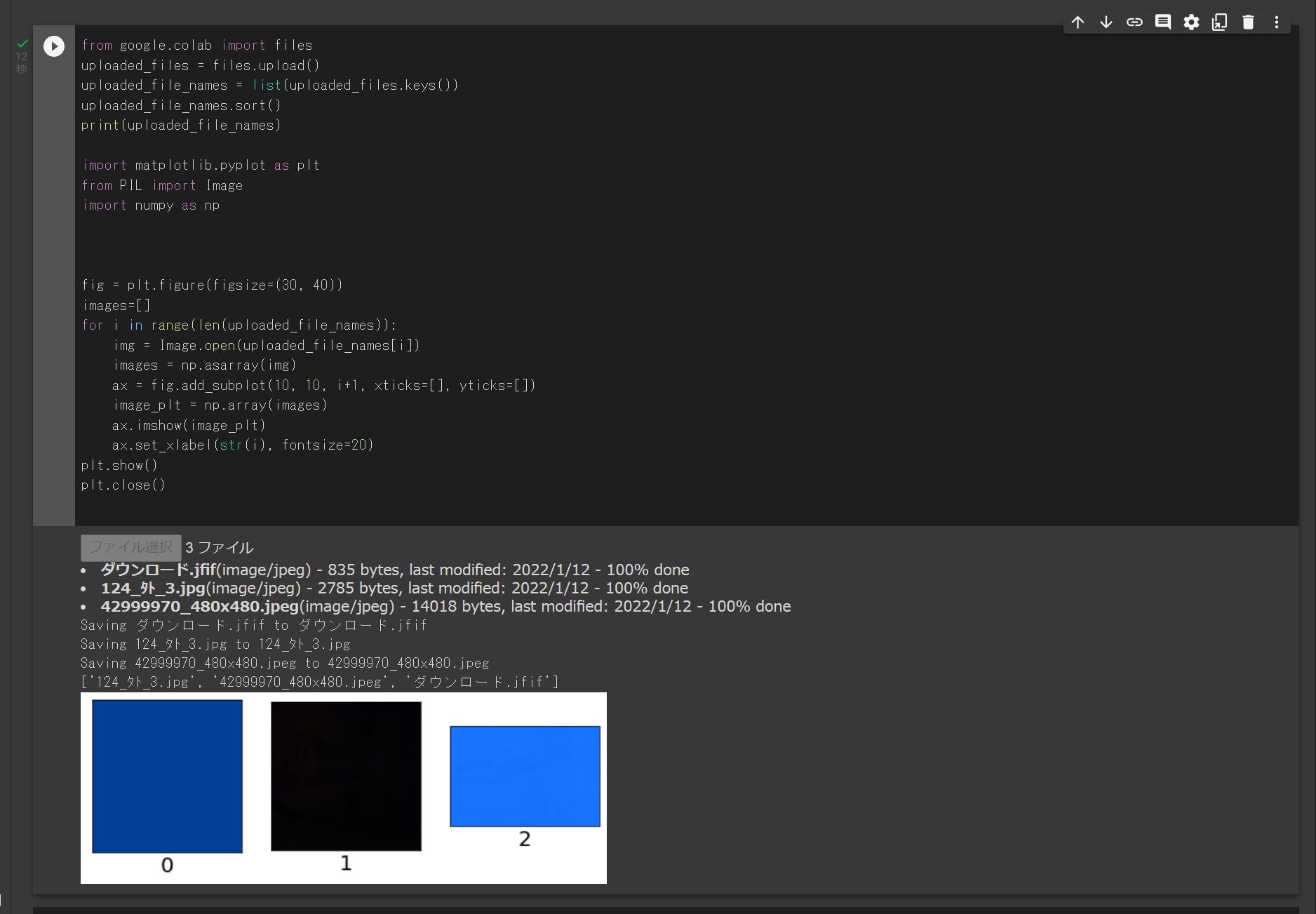Add a comment to the cell
This screenshot has width=1316, height=914.
[x=1163, y=22]
